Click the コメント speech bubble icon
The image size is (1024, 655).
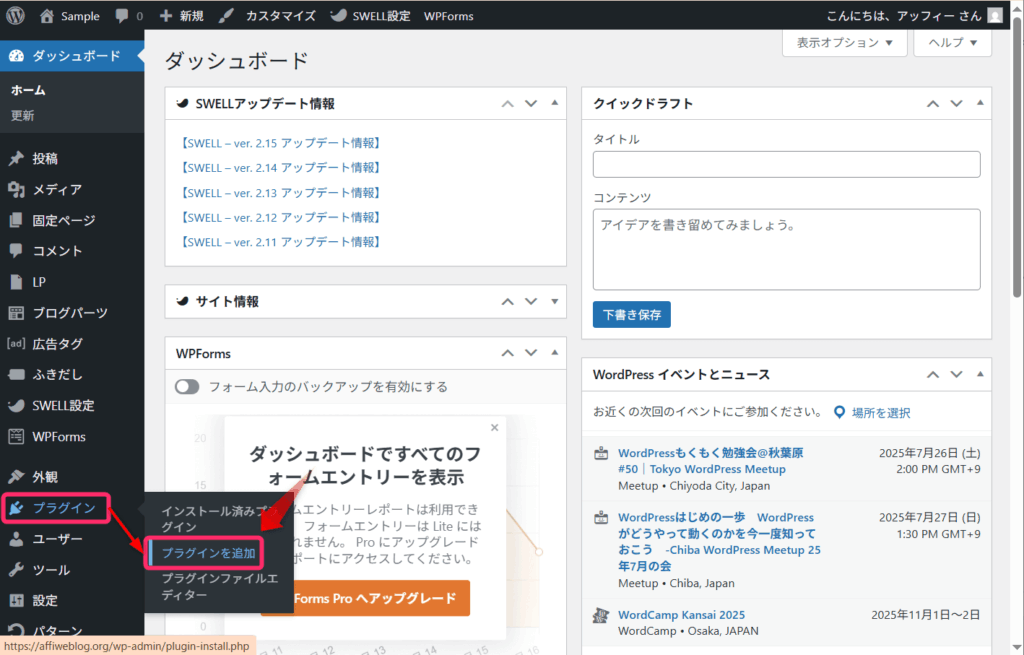point(16,251)
